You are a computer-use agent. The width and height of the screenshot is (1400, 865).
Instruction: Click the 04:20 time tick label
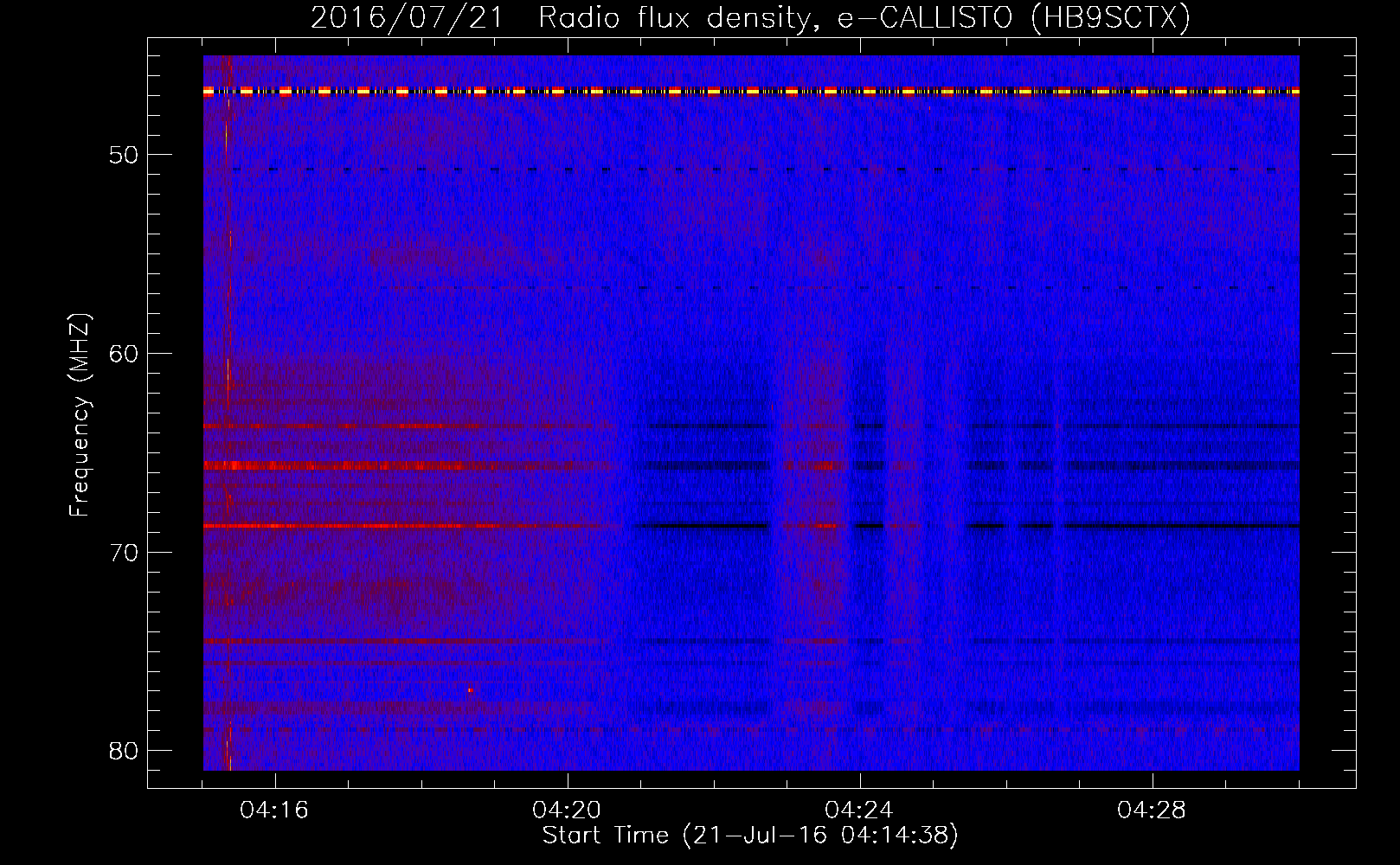pos(567,811)
